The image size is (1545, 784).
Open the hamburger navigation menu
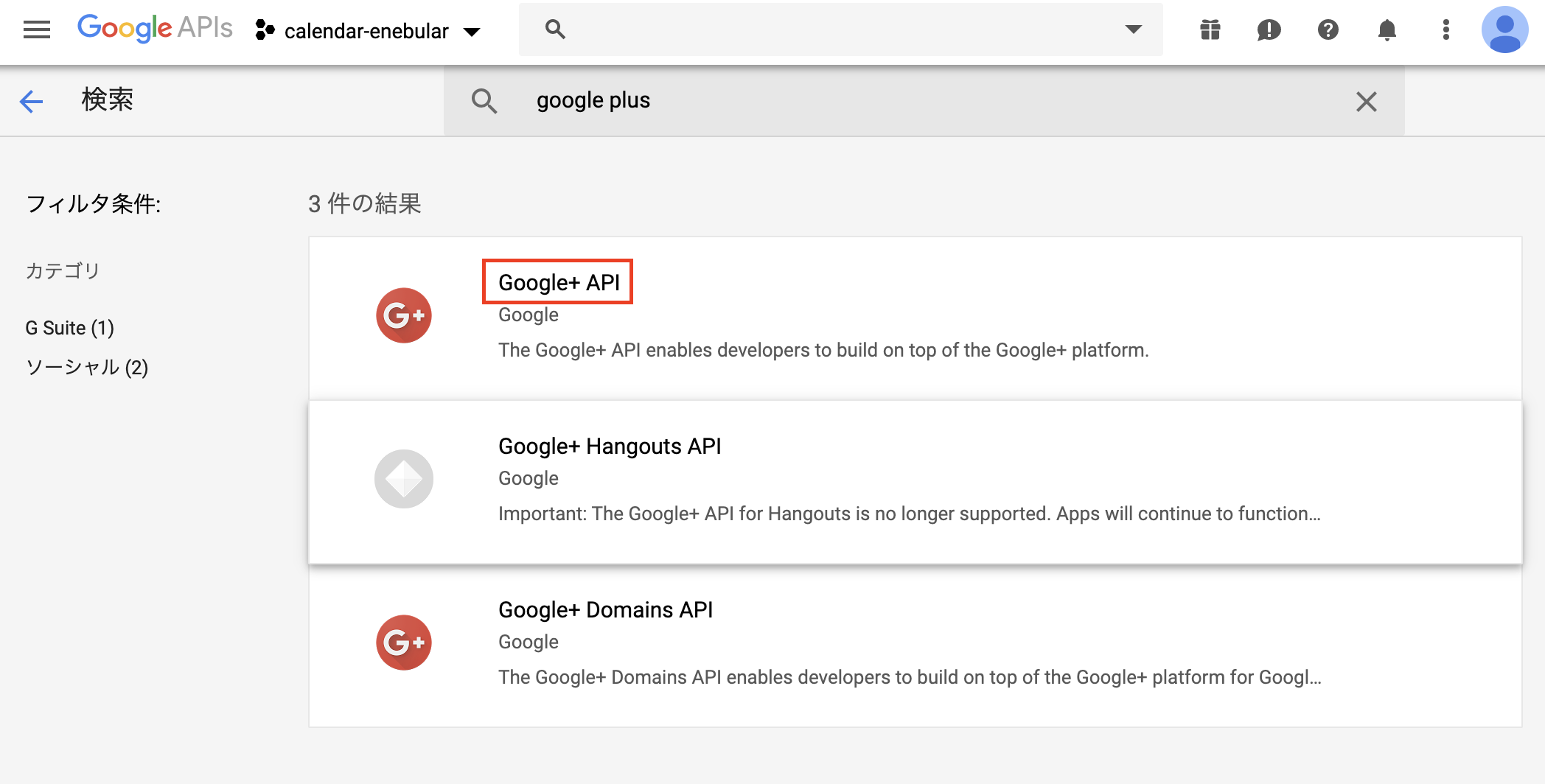click(37, 29)
